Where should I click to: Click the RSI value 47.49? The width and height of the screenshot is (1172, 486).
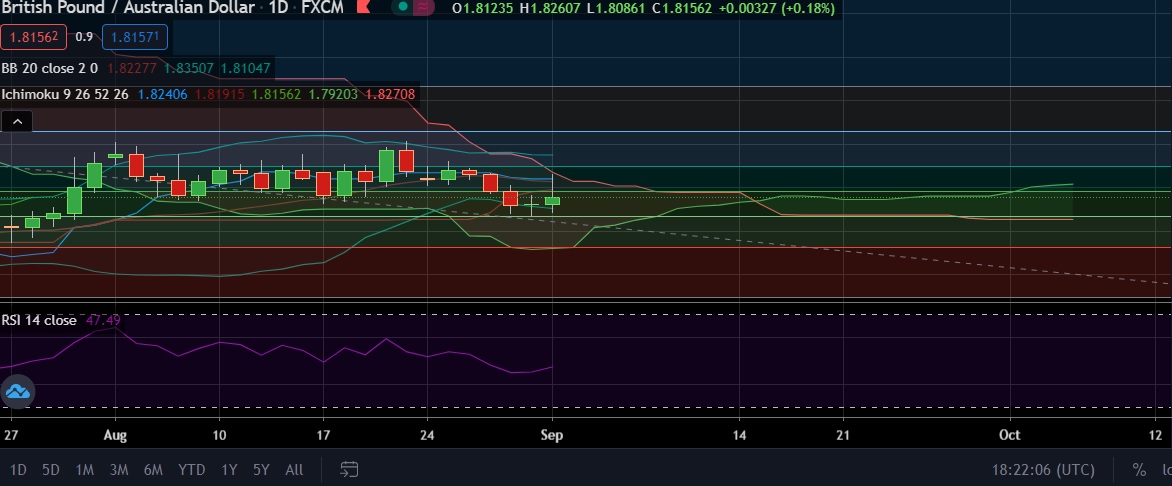[x=103, y=320]
